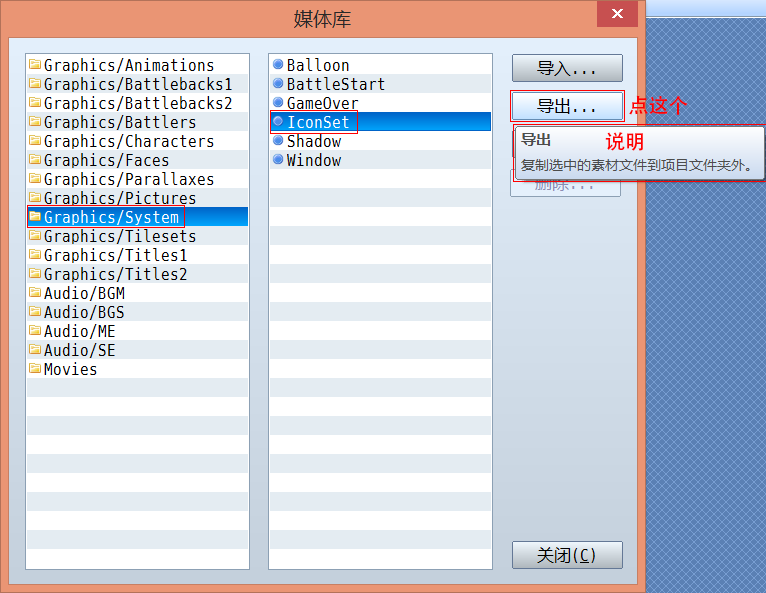Click the Audio/SE folder icon
This screenshot has width=766, height=593.
pyautogui.click(x=35, y=350)
